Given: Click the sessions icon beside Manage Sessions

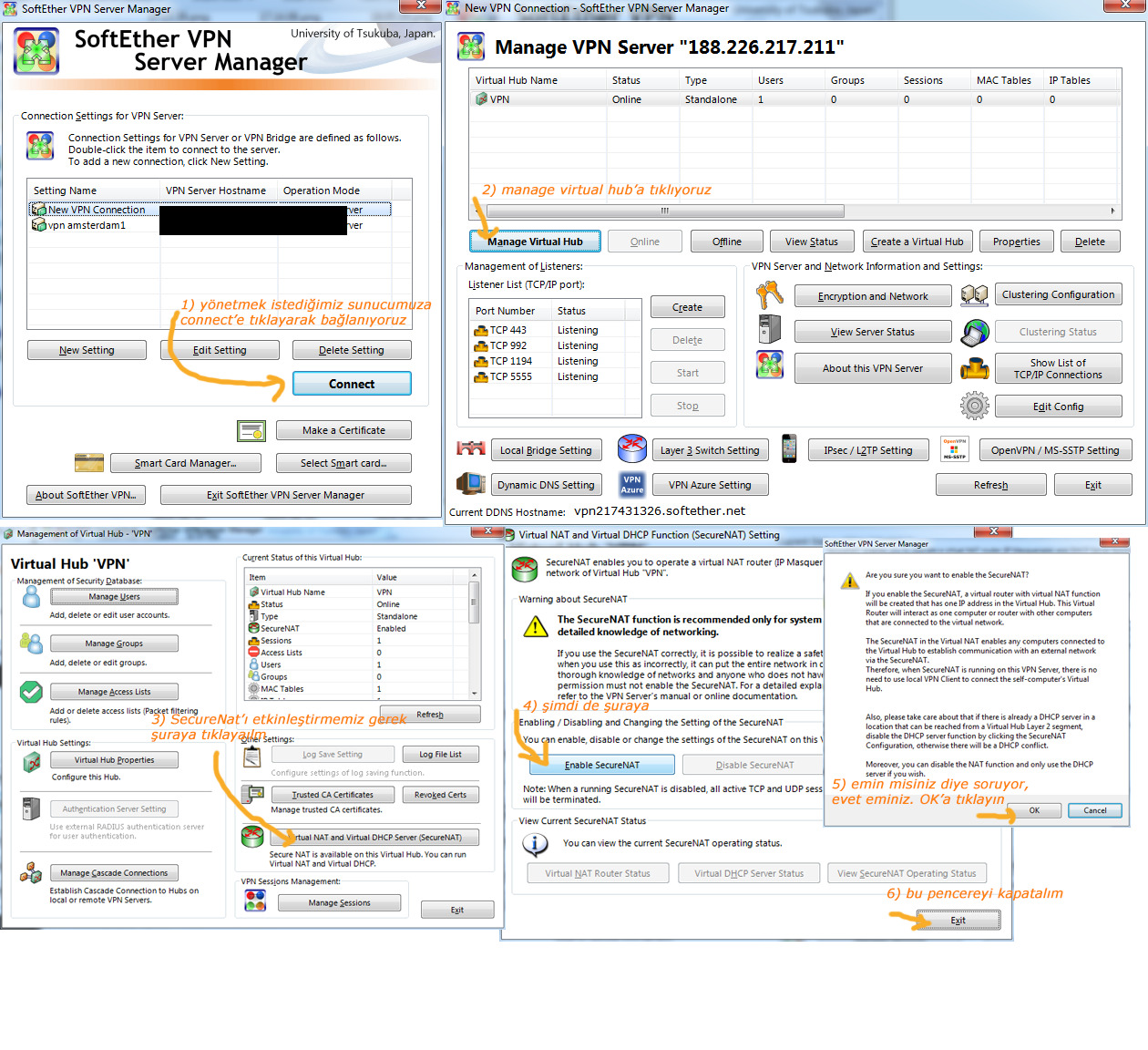Looking at the screenshot, I should click(x=255, y=901).
